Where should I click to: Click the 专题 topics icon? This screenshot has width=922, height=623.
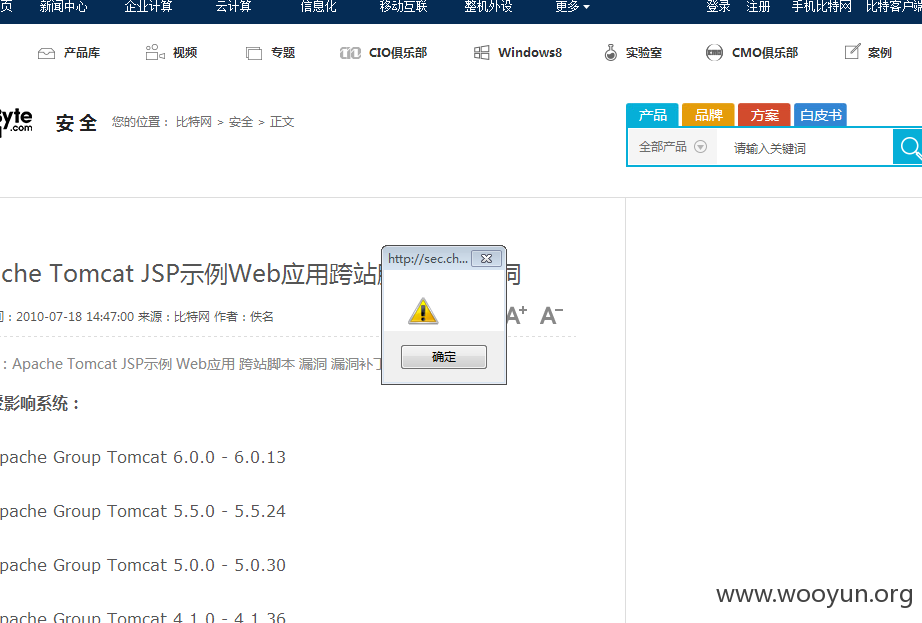(253, 53)
